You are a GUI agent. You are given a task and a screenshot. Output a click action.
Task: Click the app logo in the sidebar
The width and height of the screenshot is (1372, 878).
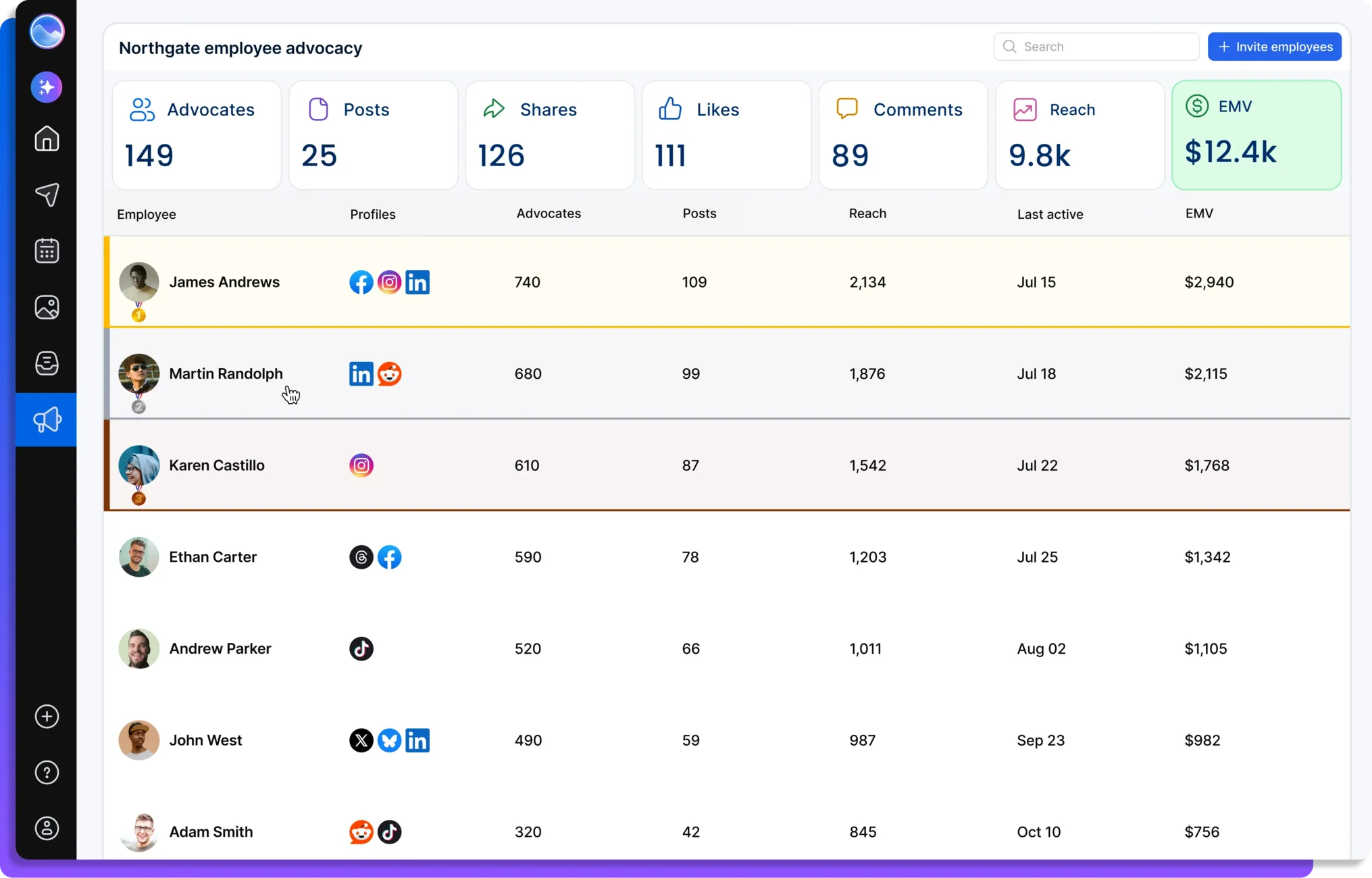click(x=47, y=32)
